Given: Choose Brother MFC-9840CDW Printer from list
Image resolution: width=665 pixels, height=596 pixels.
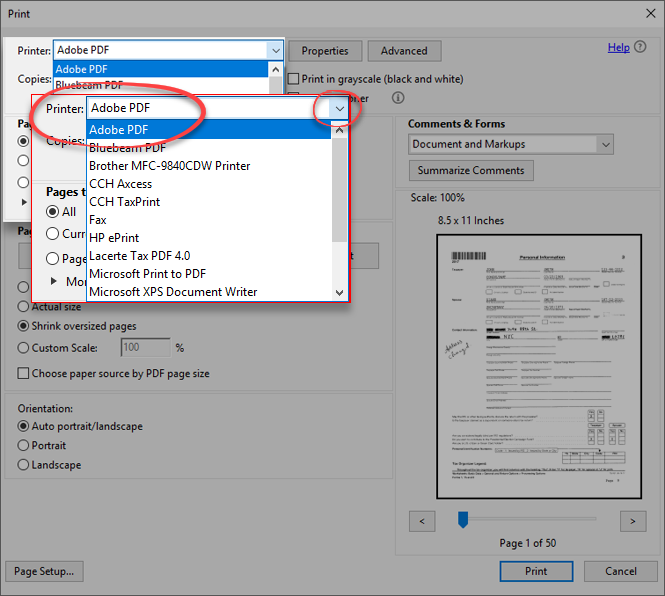Looking at the screenshot, I should pos(169,166).
